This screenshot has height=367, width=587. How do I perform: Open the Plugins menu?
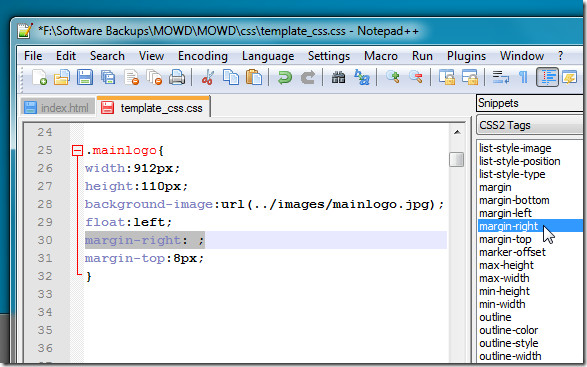pyautogui.click(x=466, y=56)
